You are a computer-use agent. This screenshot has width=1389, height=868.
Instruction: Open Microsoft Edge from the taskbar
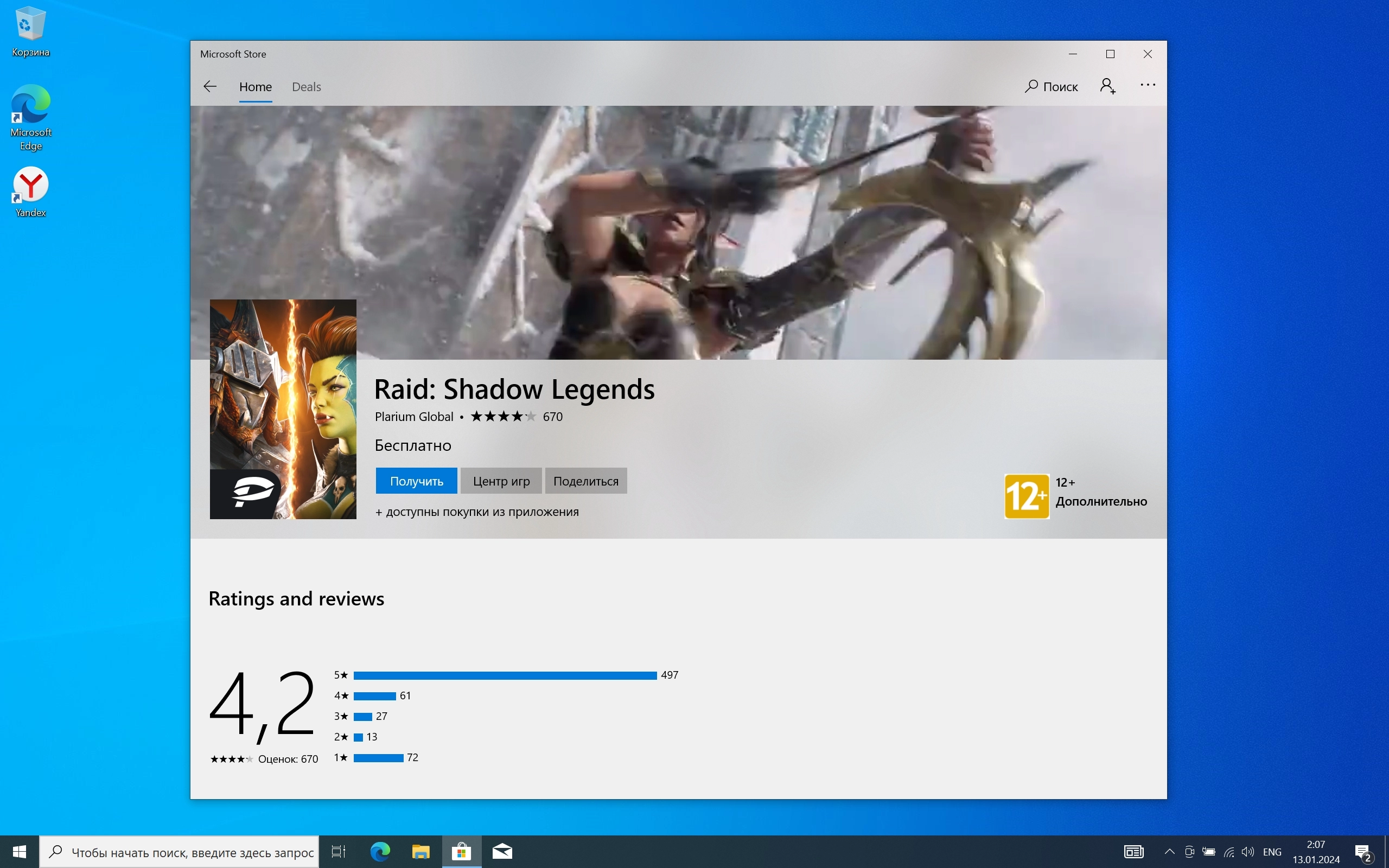[x=380, y=851]
